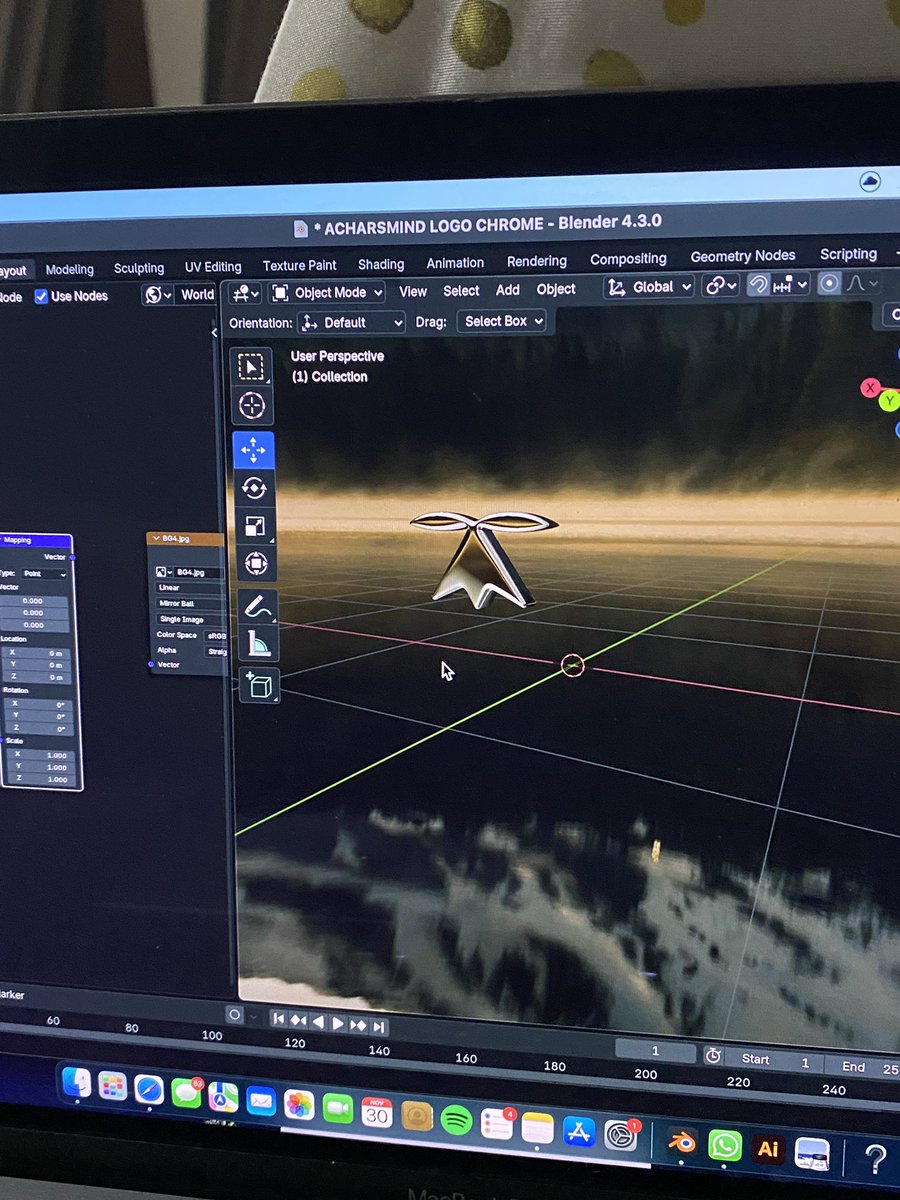Open the Global transform orientation dropdown
Screen dimensions: 900x1200
click(649, 286)
